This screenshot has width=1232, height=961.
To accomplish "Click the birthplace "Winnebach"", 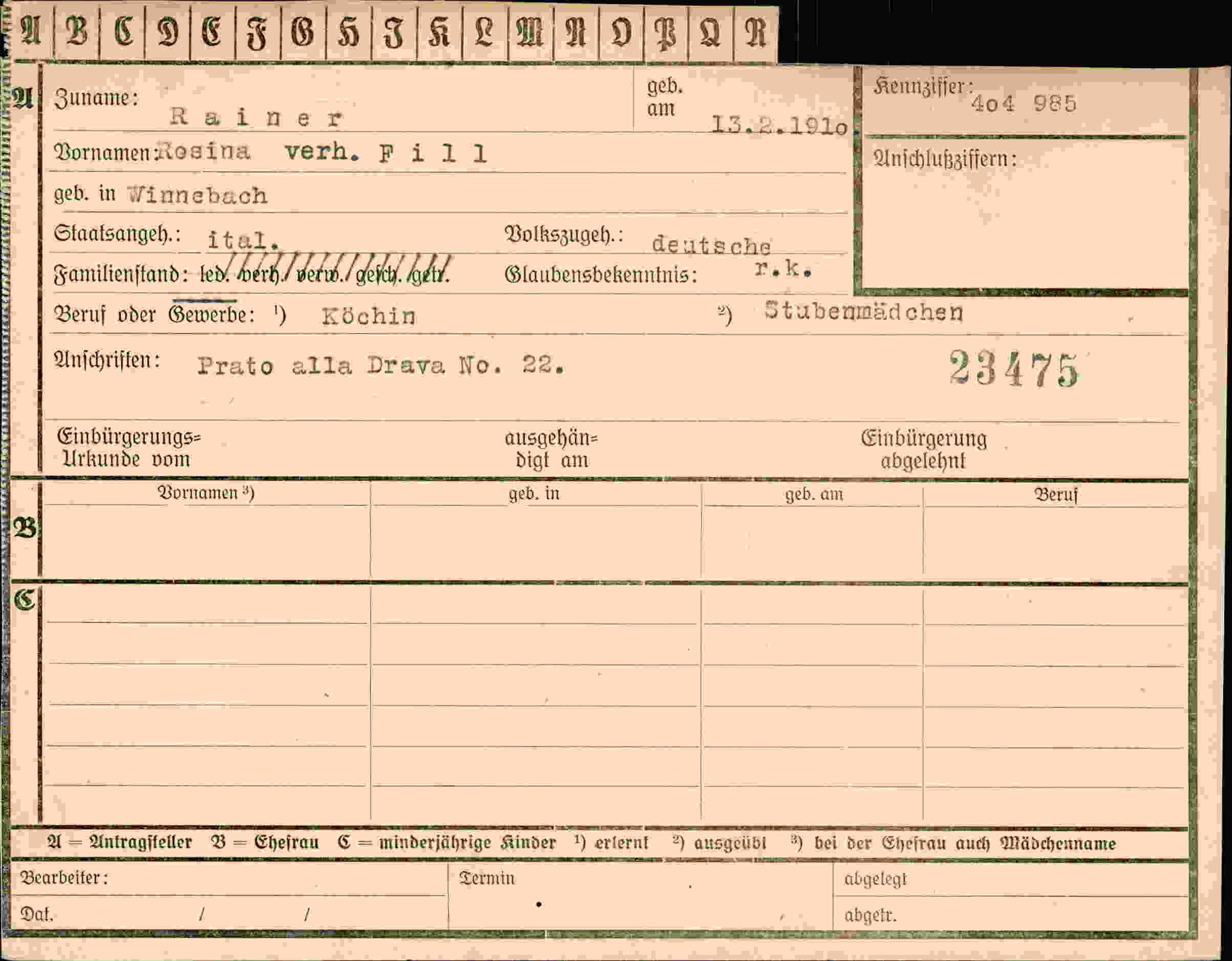I will 198,196.
